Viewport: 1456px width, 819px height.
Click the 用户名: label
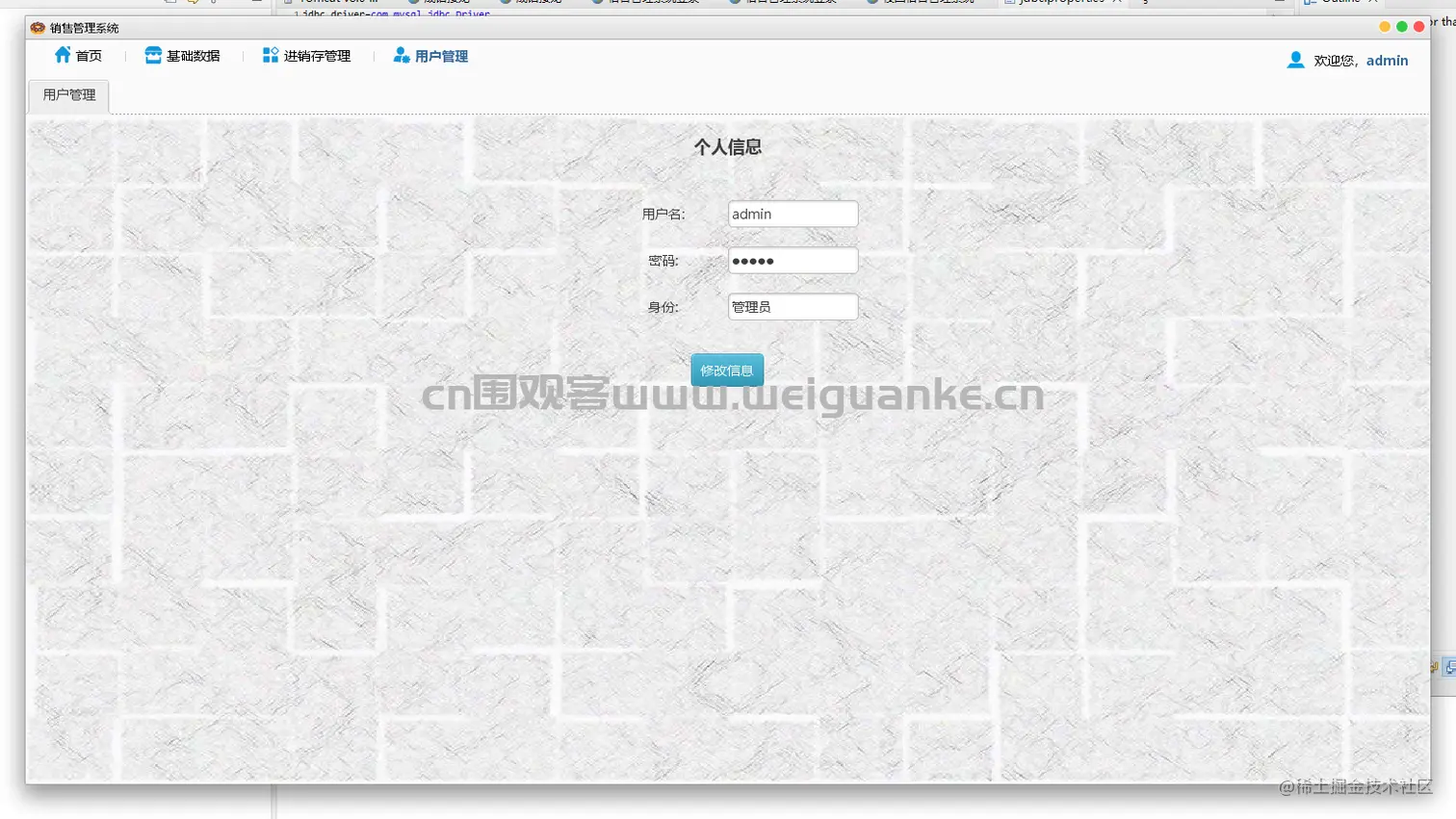[663, 214]
